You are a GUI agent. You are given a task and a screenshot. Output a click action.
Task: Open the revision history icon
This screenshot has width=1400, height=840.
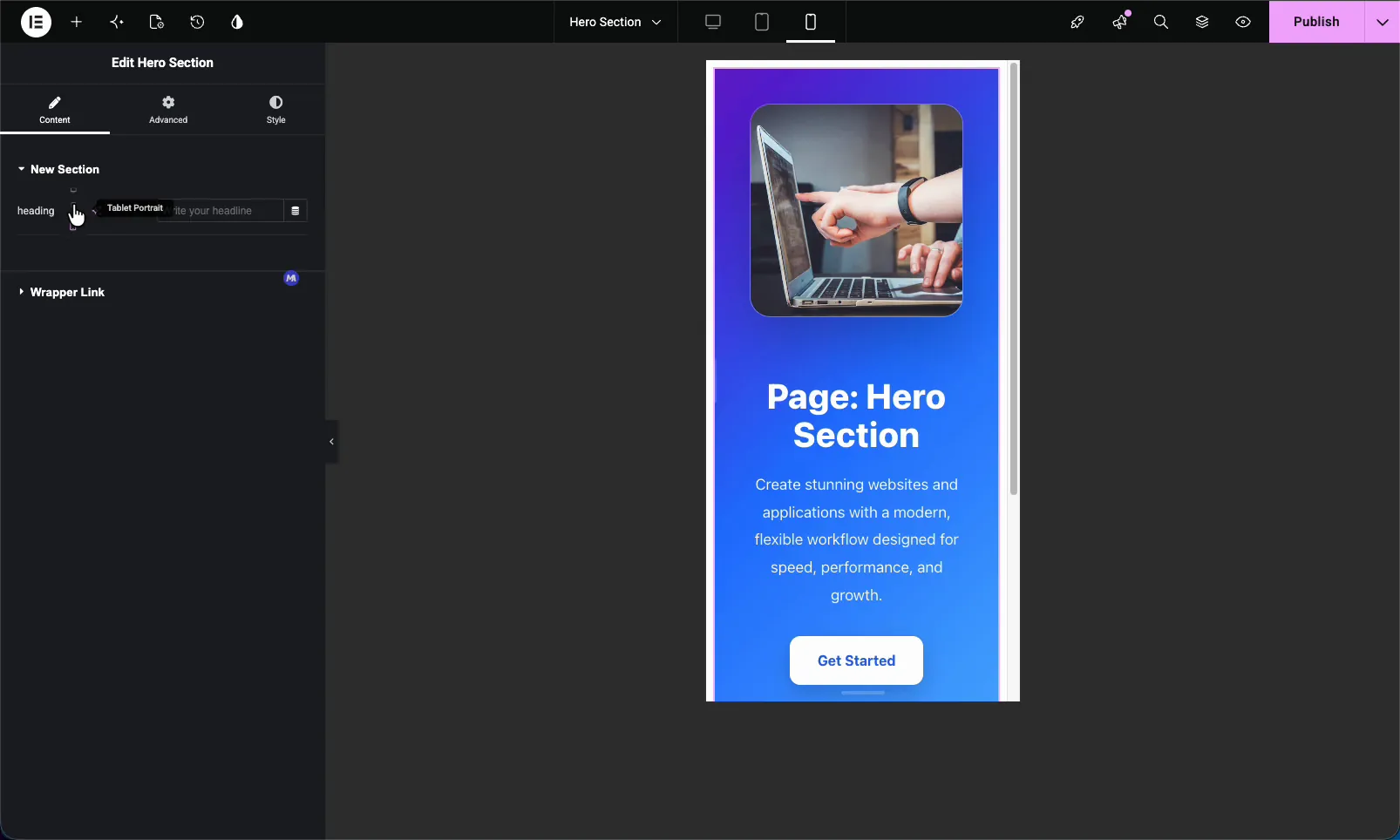coord(197,22)
